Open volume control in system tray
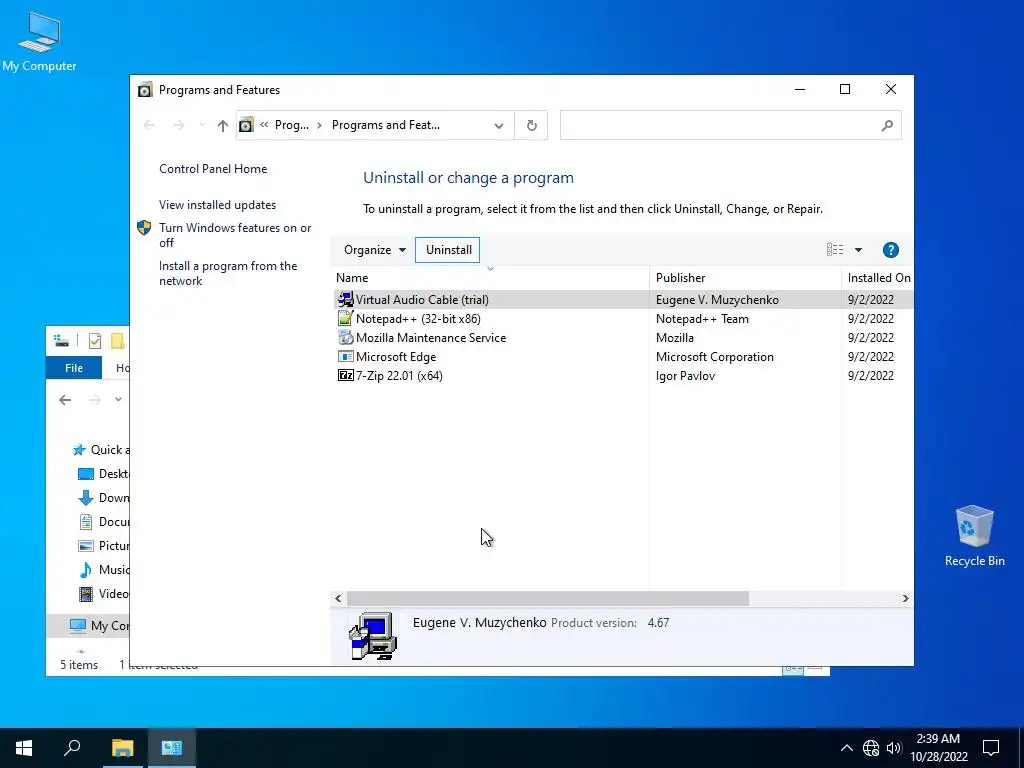This screenshot has width=1024, height=768. point(894,748)
